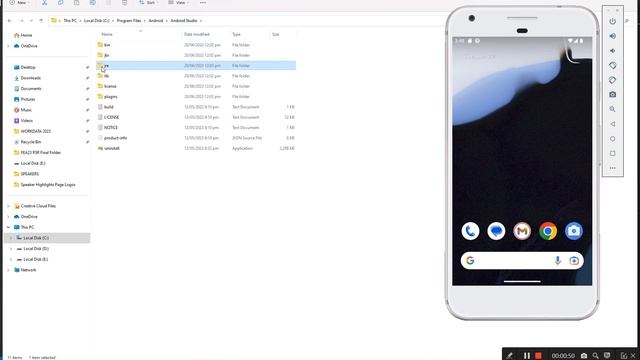Click This PC in the address breadcrumb
This screenshot has height=360, width=640.
pos(70,20)
